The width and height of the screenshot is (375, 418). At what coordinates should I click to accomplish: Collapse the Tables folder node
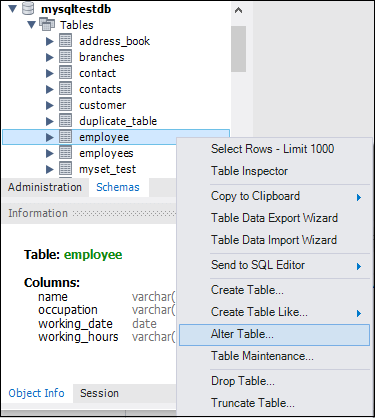point(32,25)
